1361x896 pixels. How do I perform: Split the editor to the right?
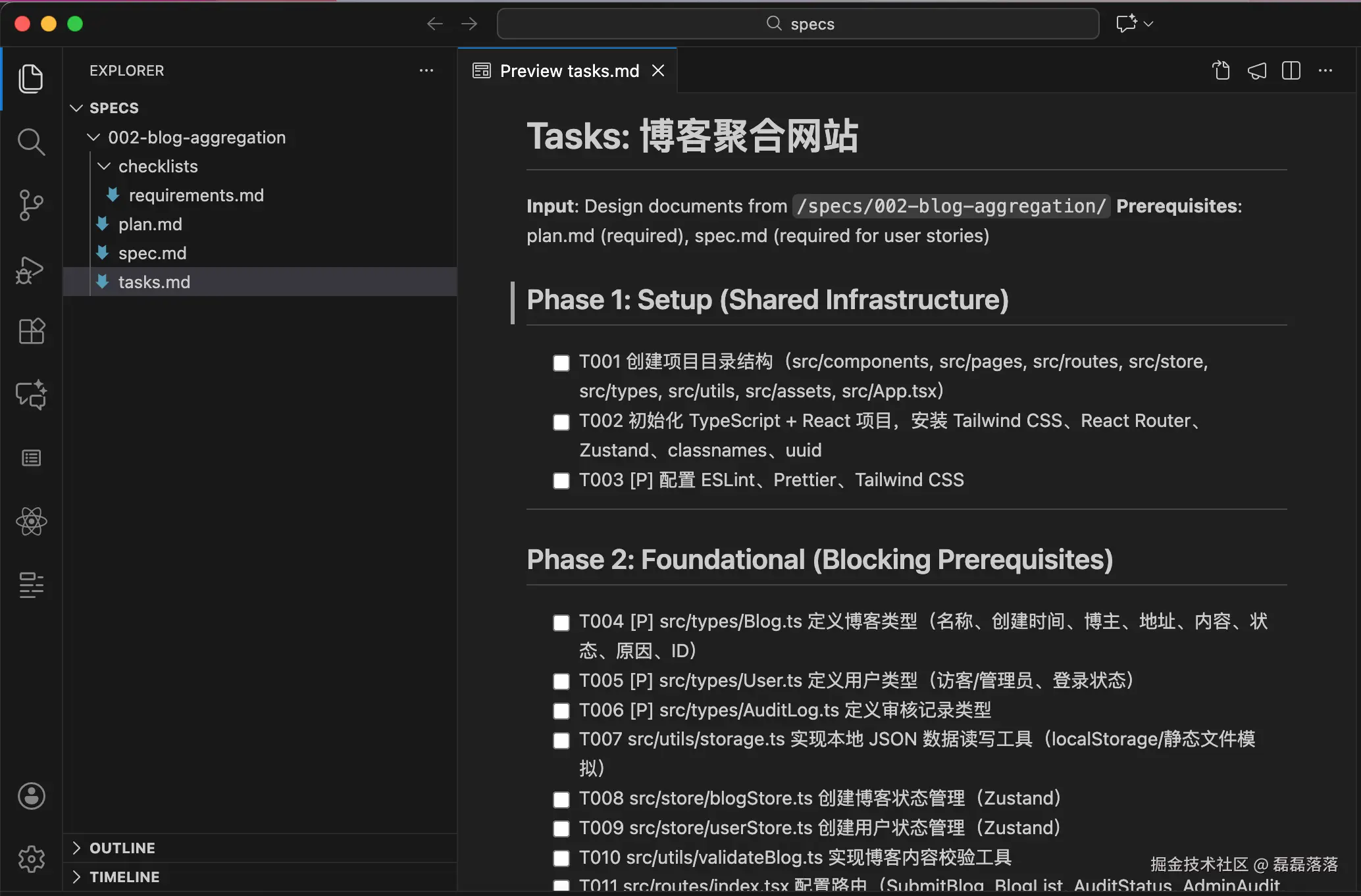1291,71
